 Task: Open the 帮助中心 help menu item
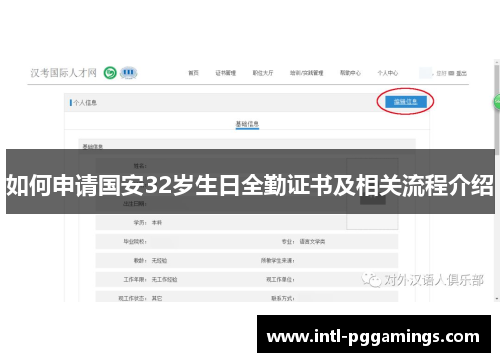[350, 73]
